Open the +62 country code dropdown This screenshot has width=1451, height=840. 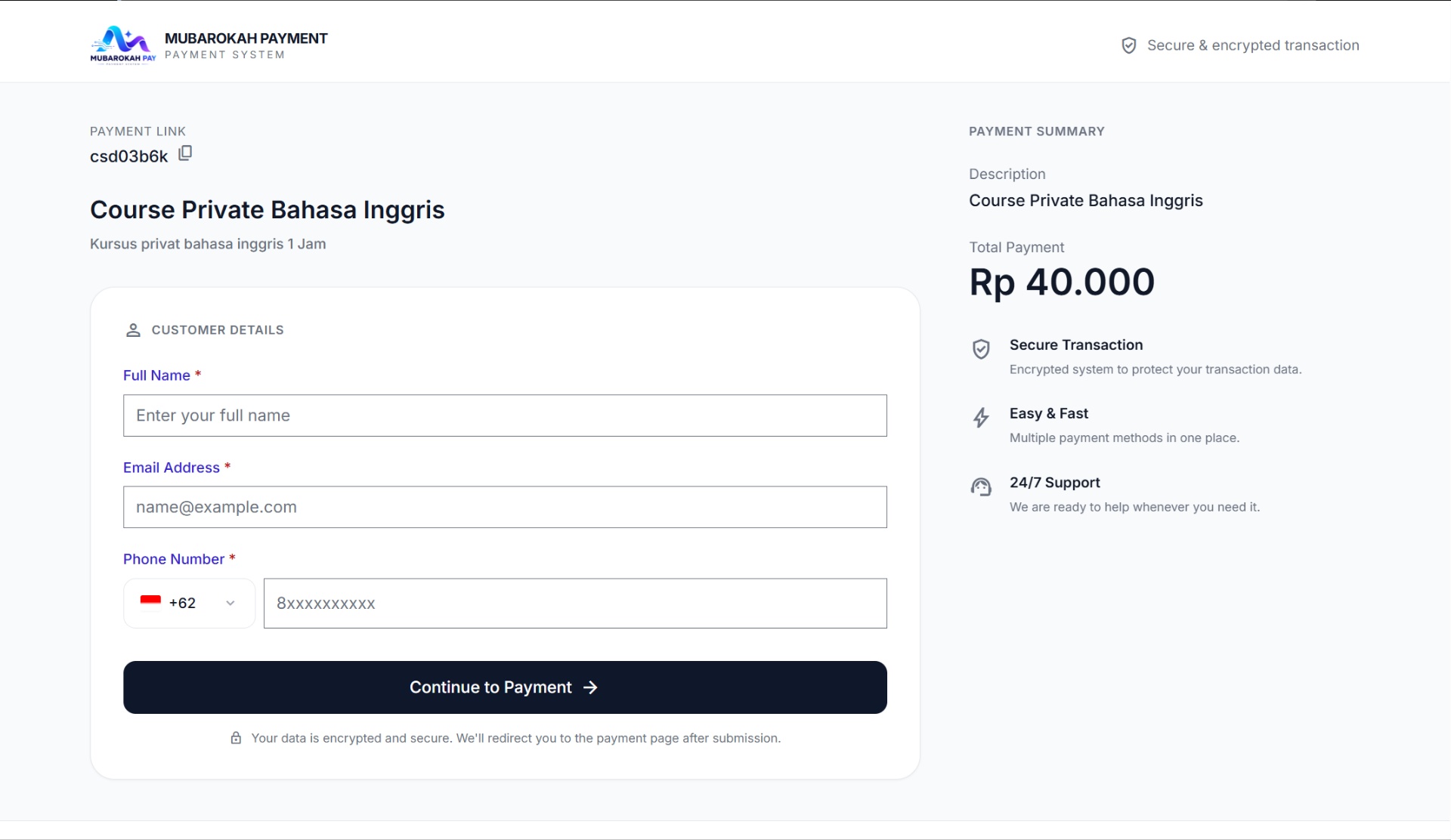coord(189,603)
